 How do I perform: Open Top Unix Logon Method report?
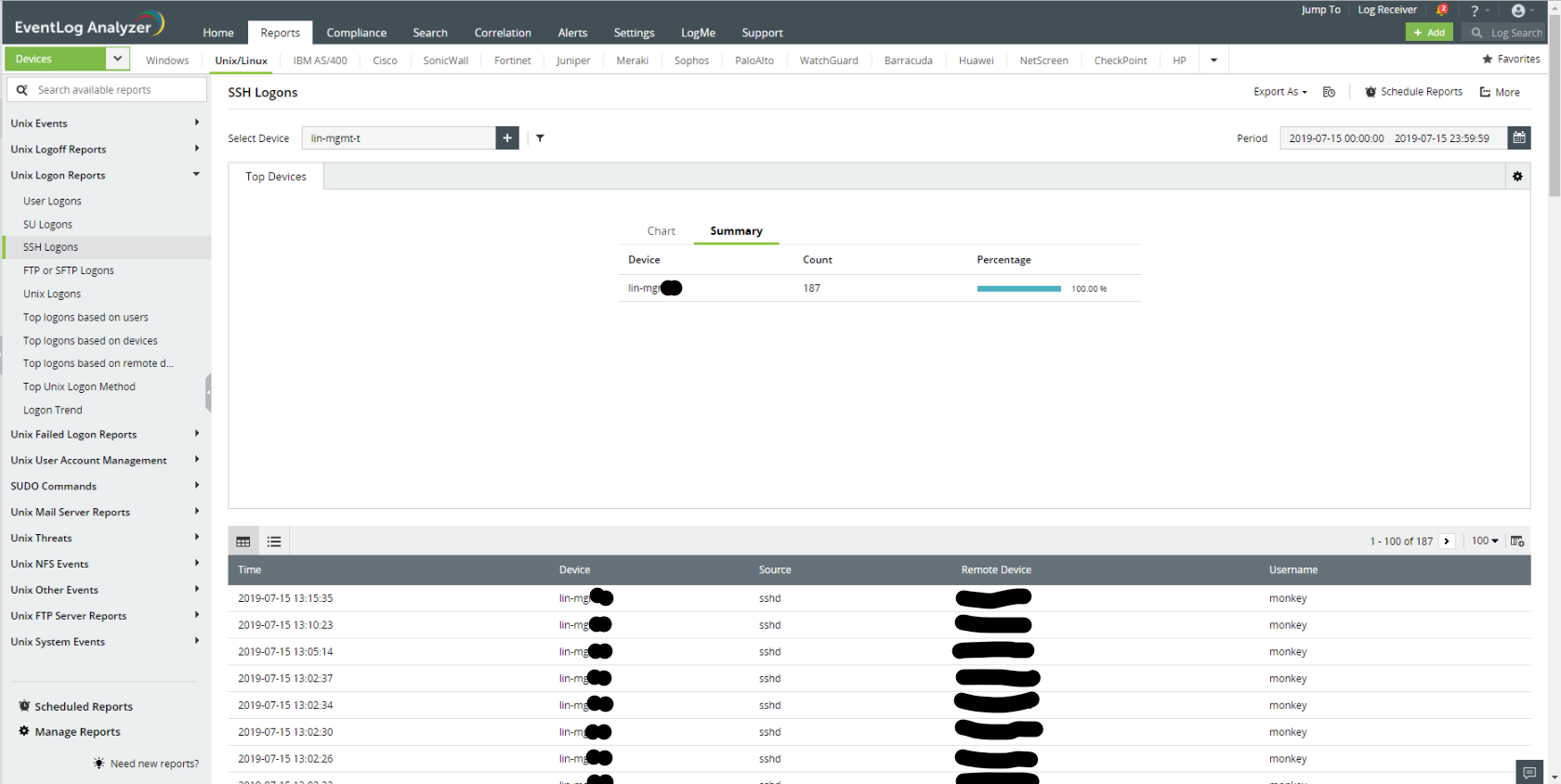coord(79,386)
